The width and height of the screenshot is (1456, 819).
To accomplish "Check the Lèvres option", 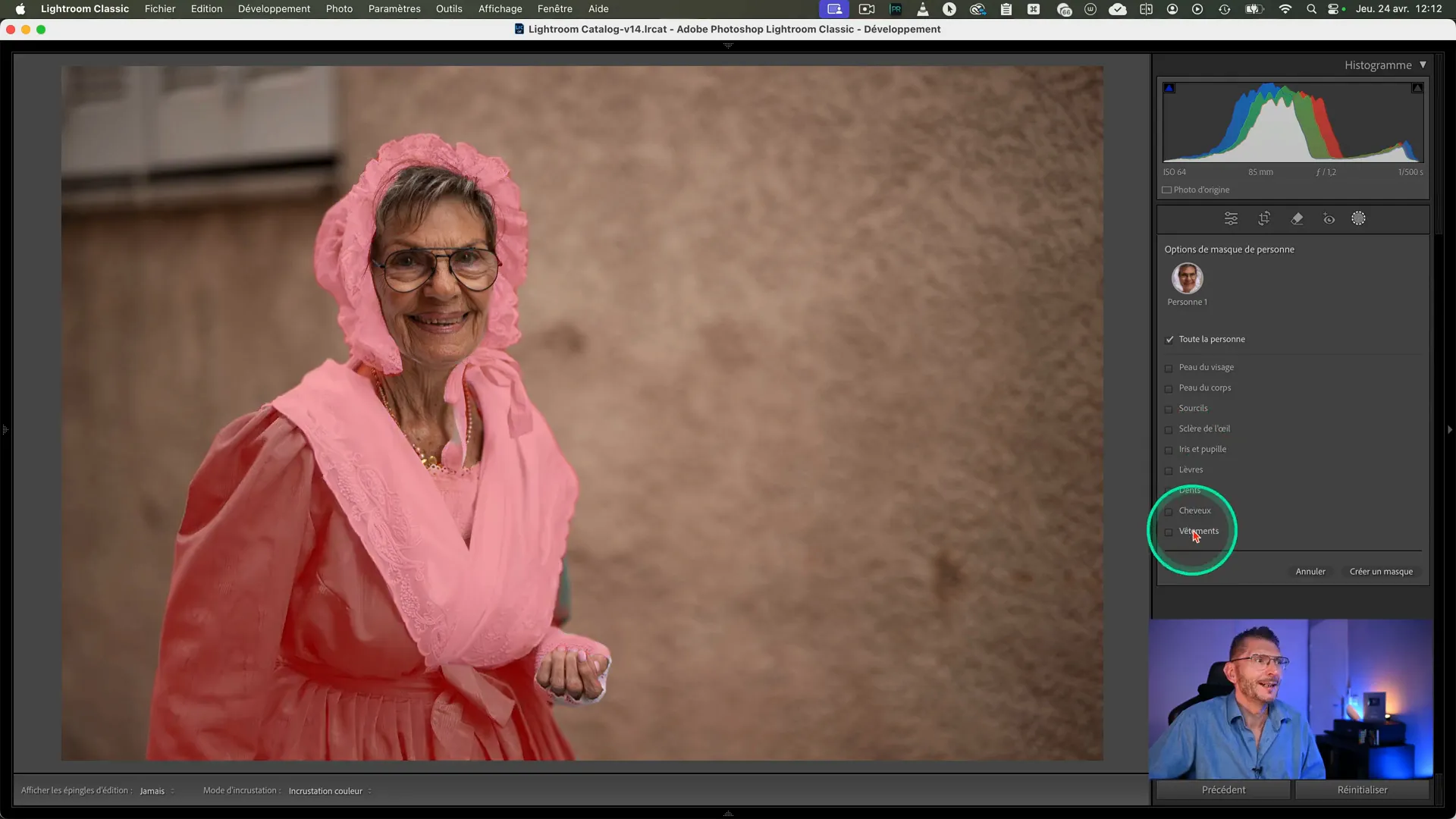I will coord(1169,470).
